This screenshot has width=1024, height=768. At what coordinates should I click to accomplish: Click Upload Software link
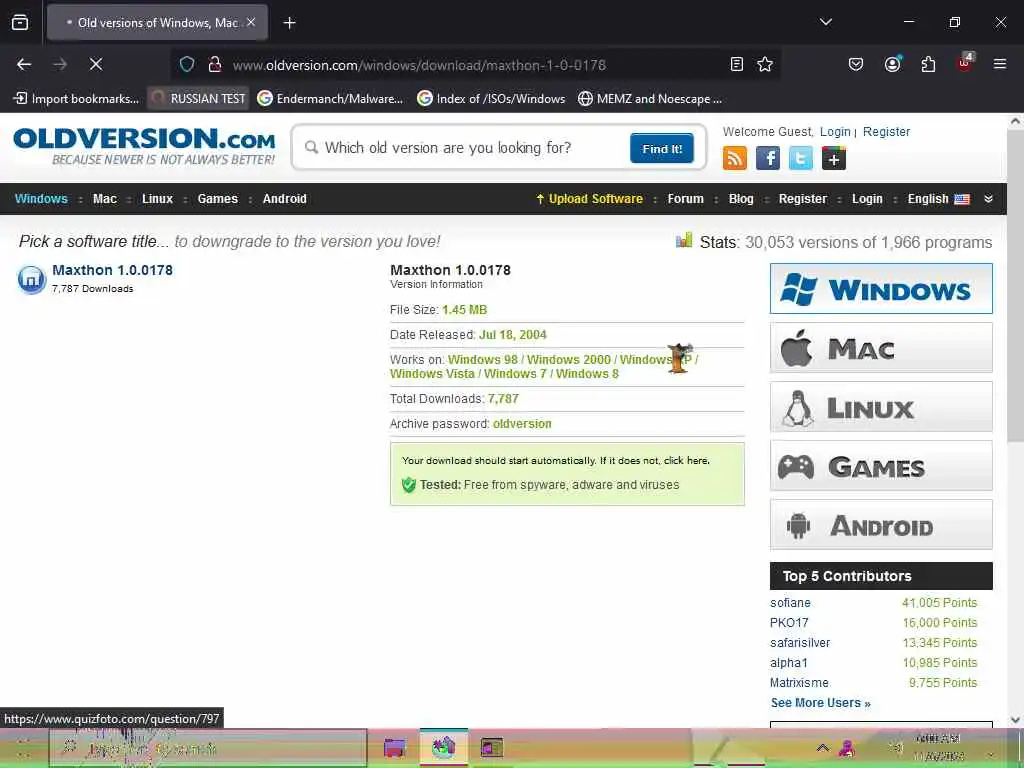click(x=589, y=199)
